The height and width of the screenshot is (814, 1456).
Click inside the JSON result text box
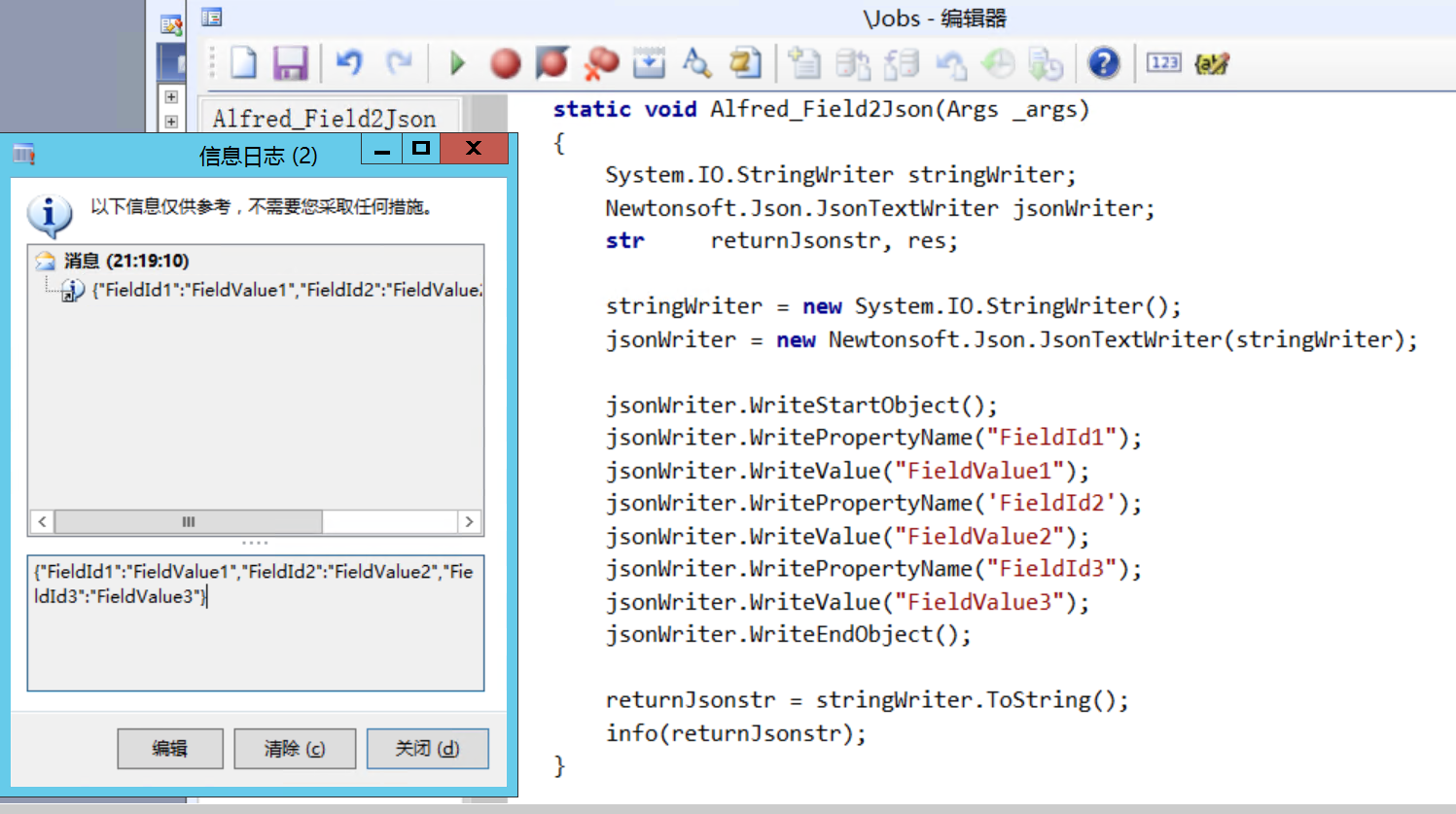[x=253, y=622]
